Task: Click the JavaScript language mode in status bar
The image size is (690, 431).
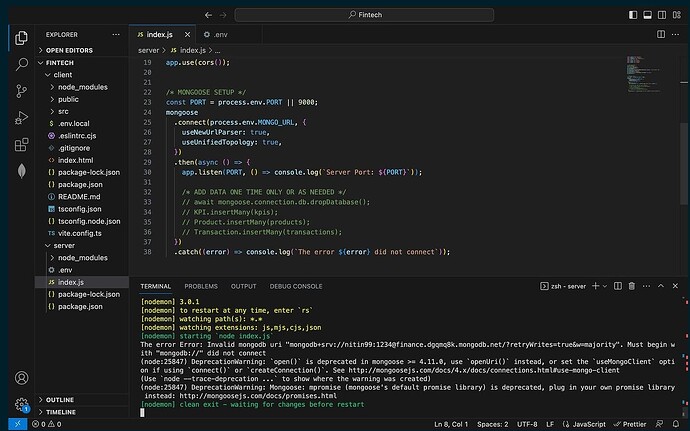Action: pos(591,424)
